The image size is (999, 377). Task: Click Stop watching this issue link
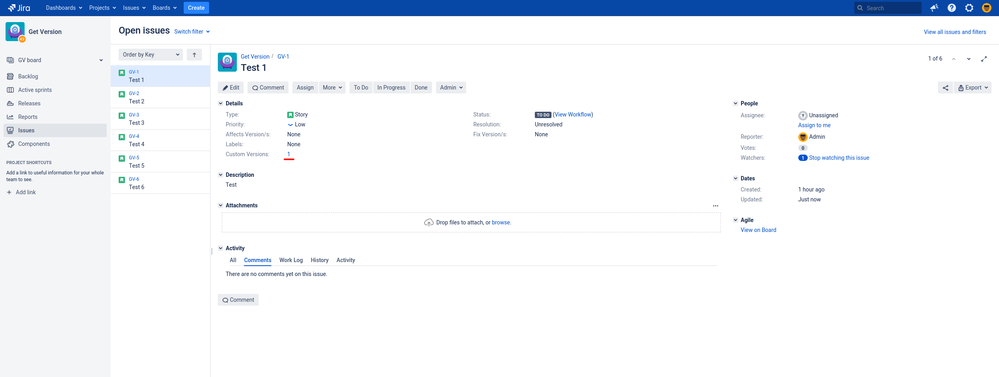pyautogui.click(x=839, y=158)
